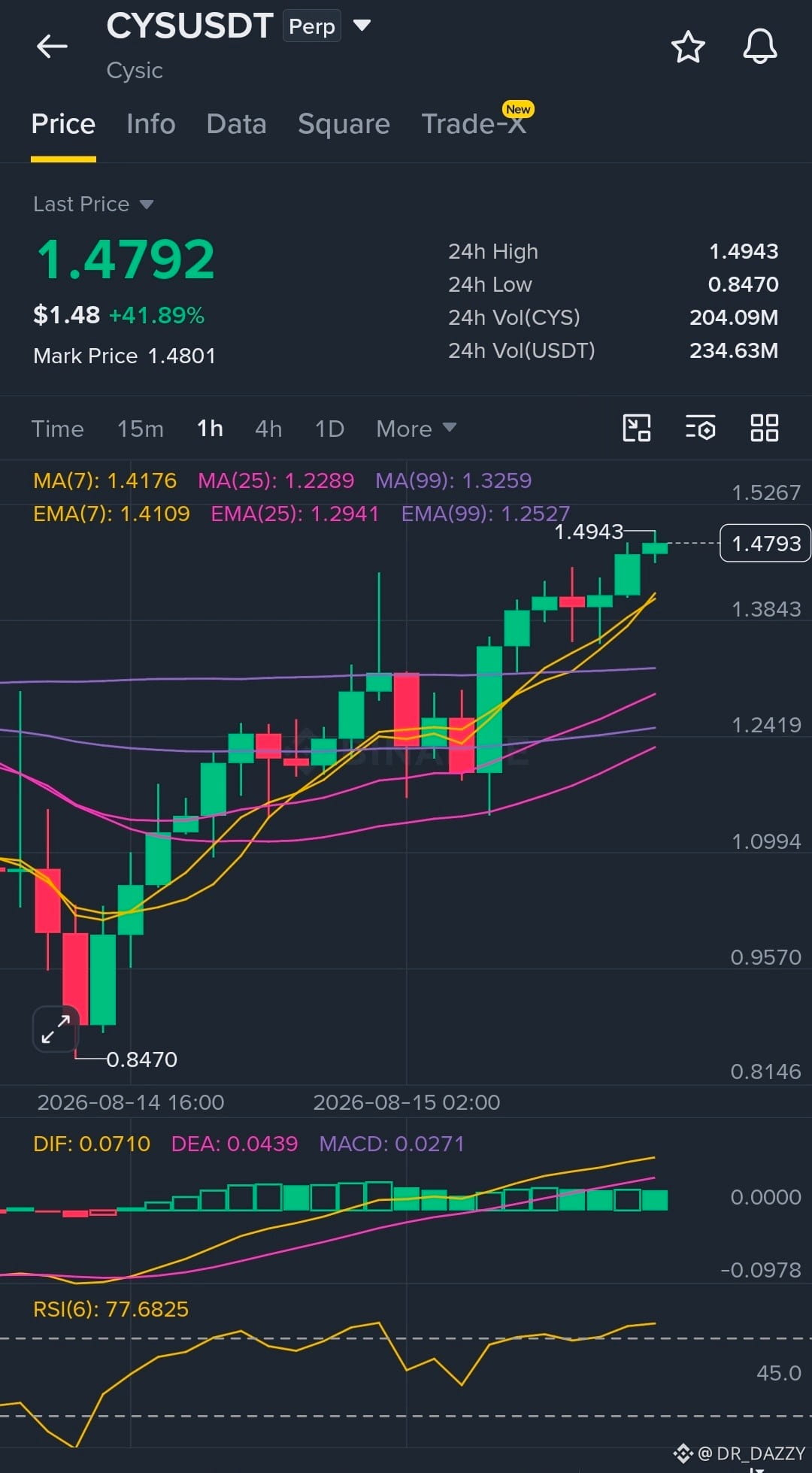Open price alert bell icon
812x1473 pixels.
click(759, 47)
